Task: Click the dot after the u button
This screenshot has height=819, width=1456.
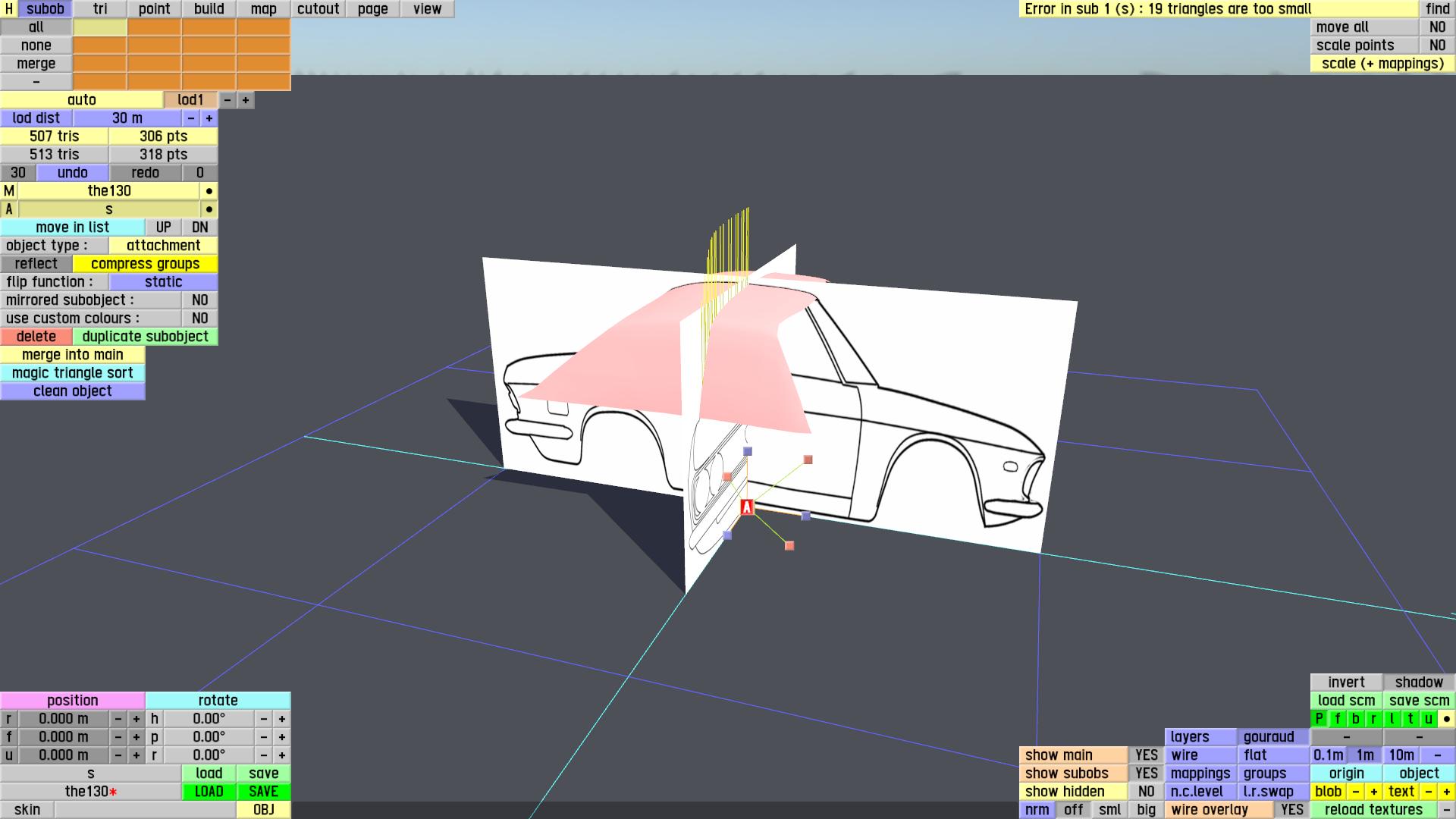Action: pyautogui.click(x=1446, y=719)
